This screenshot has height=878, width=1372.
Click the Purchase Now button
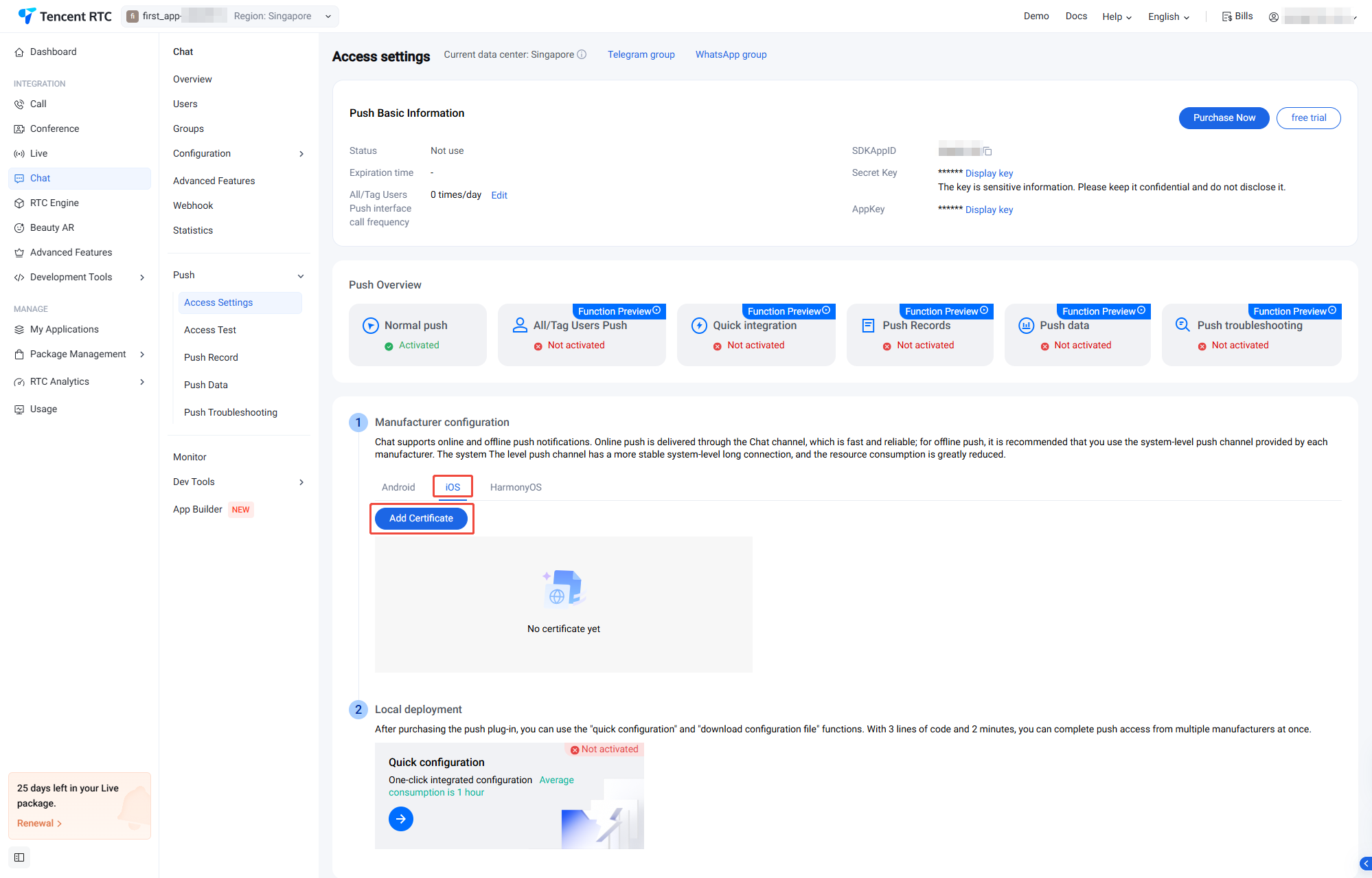coord(1224,117)
